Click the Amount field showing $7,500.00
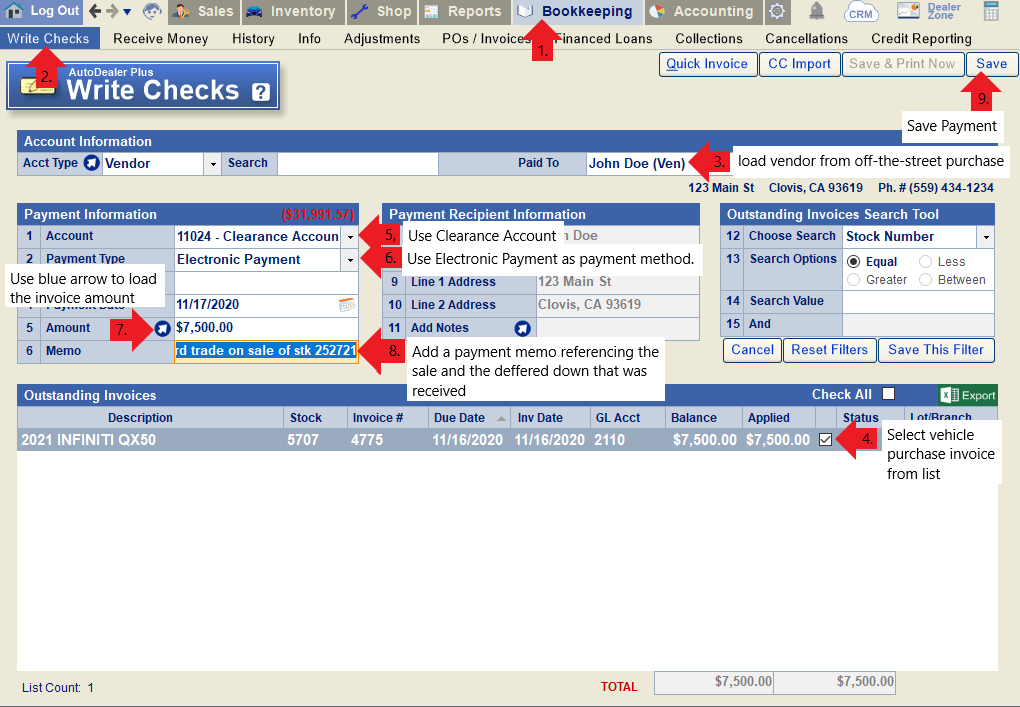 tap(266, 328)
